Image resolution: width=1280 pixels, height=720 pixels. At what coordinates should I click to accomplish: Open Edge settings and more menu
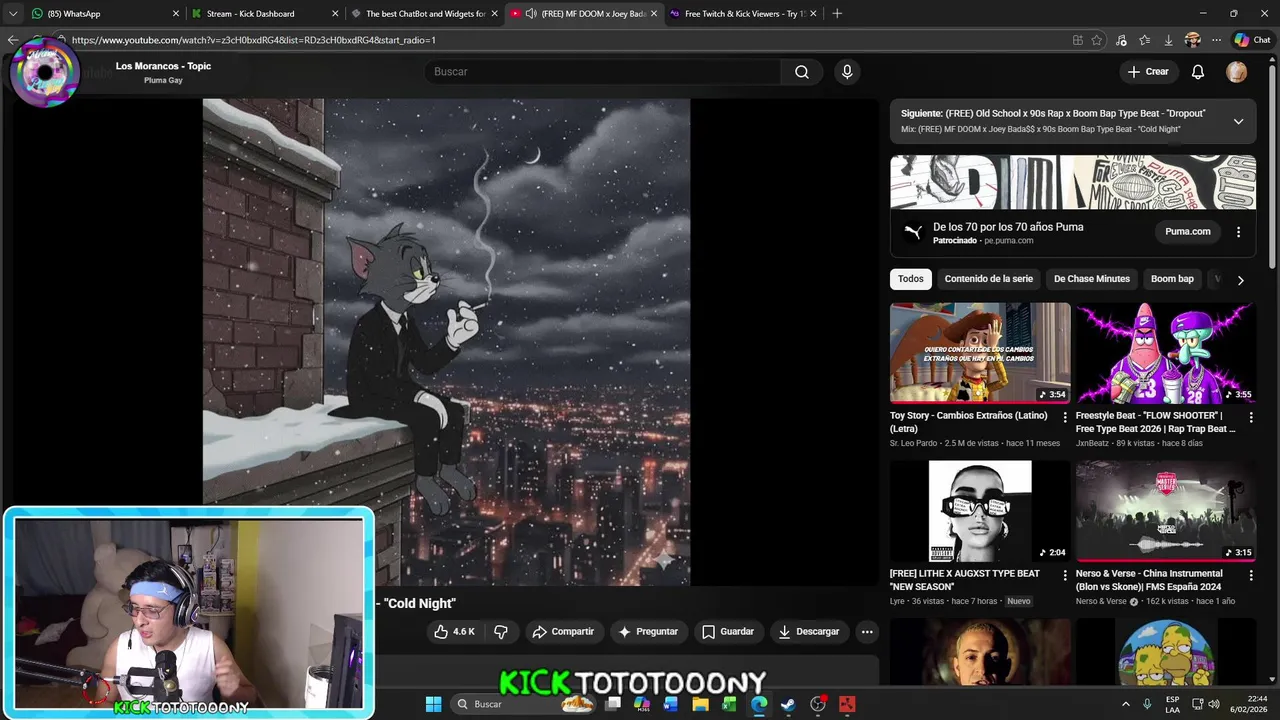(x=1216, y=40)
